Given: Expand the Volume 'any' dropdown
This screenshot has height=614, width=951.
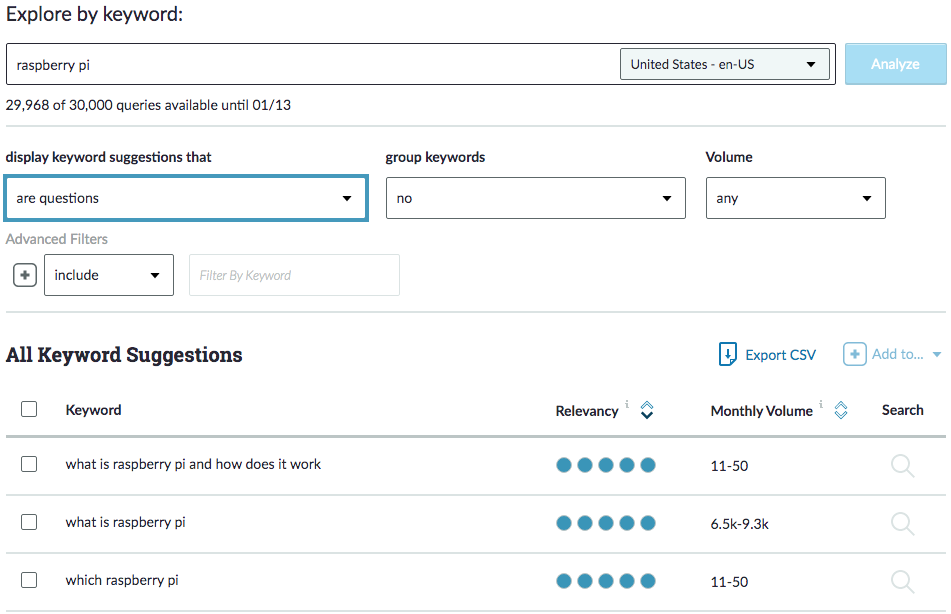Looking at the screenshot, I should tap(795, 198).
